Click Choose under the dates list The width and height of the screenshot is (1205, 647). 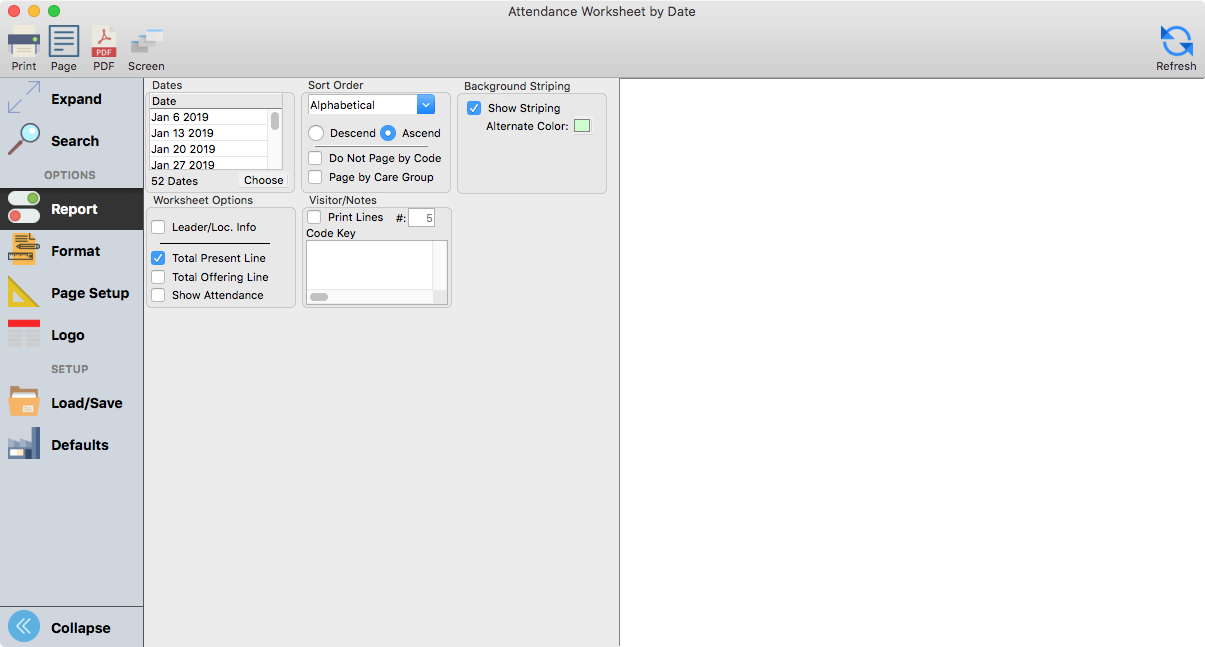click(263, 181)
